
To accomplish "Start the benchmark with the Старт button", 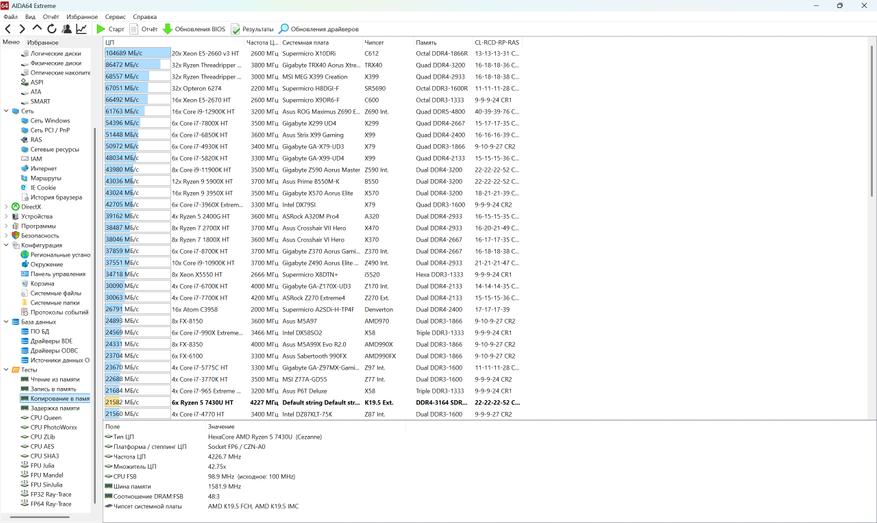I will tap(110, 29).
